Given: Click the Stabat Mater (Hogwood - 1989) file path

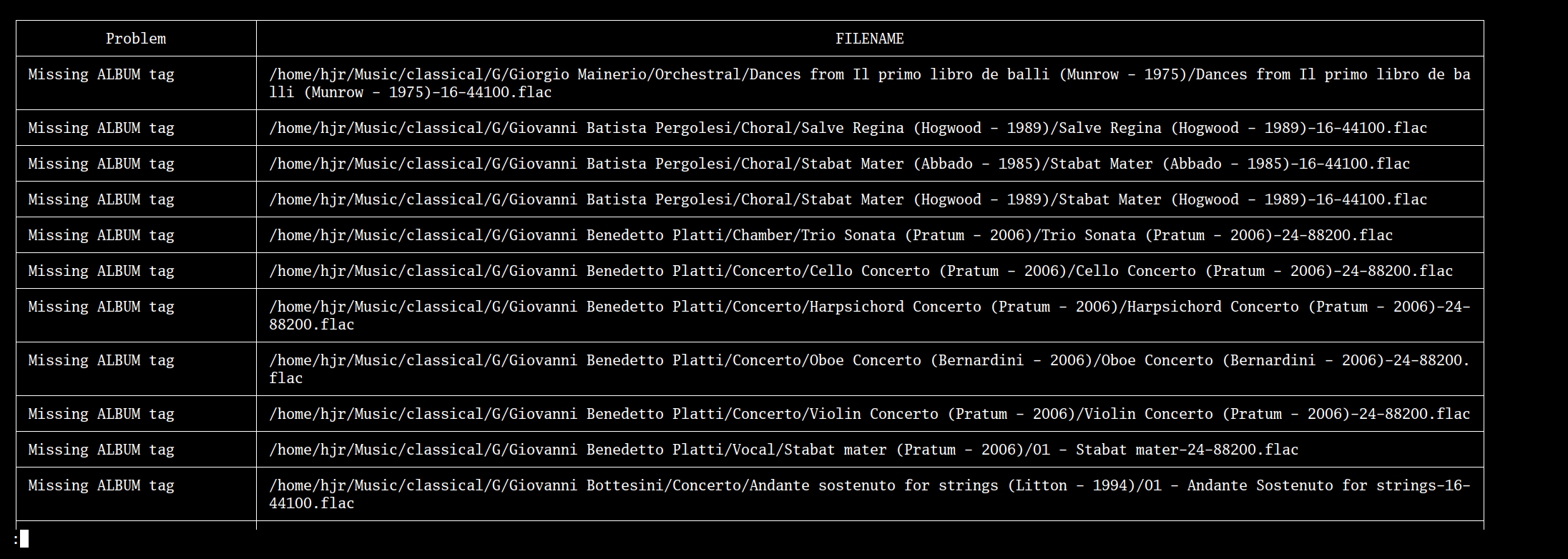Looking at the screenshot, I should (x=848, y=199).
